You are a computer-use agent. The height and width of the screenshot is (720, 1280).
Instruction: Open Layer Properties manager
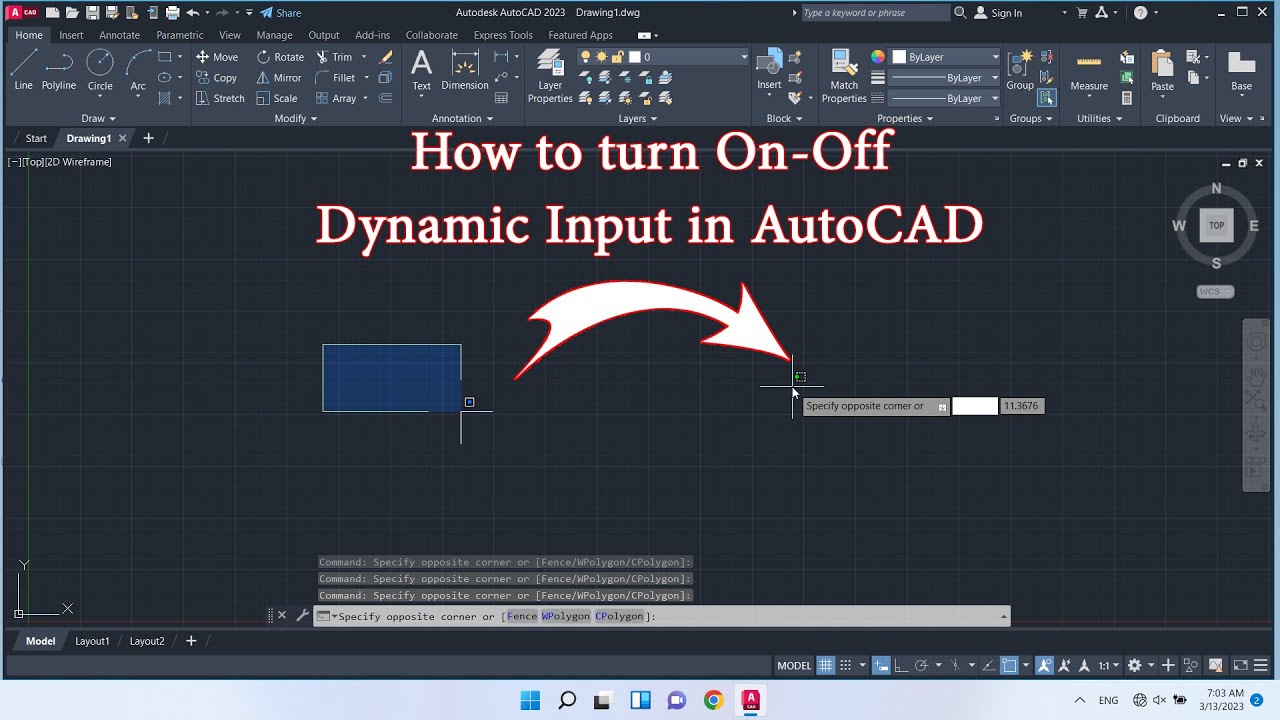550,76
